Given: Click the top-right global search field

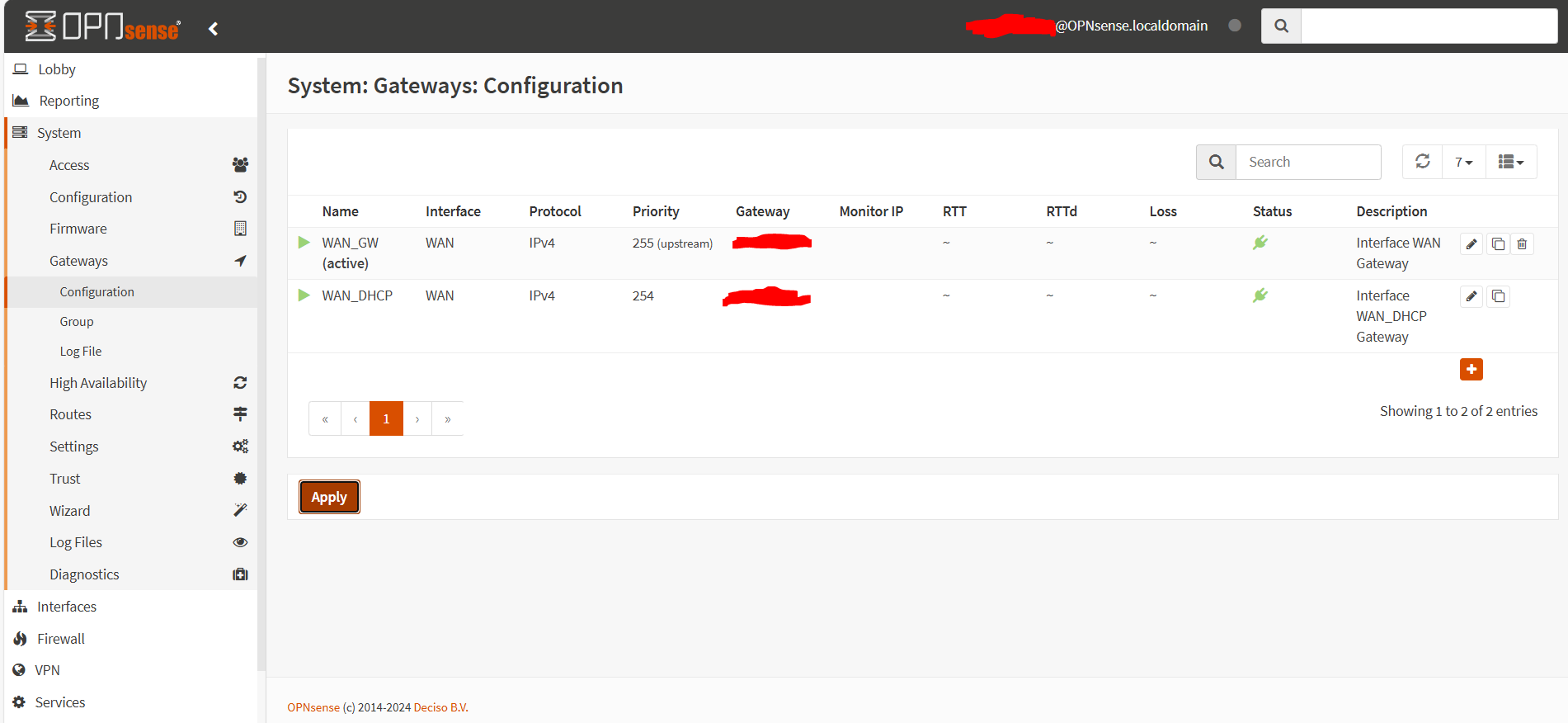Looking at the screenshot, I should (x=1429, y=26).
